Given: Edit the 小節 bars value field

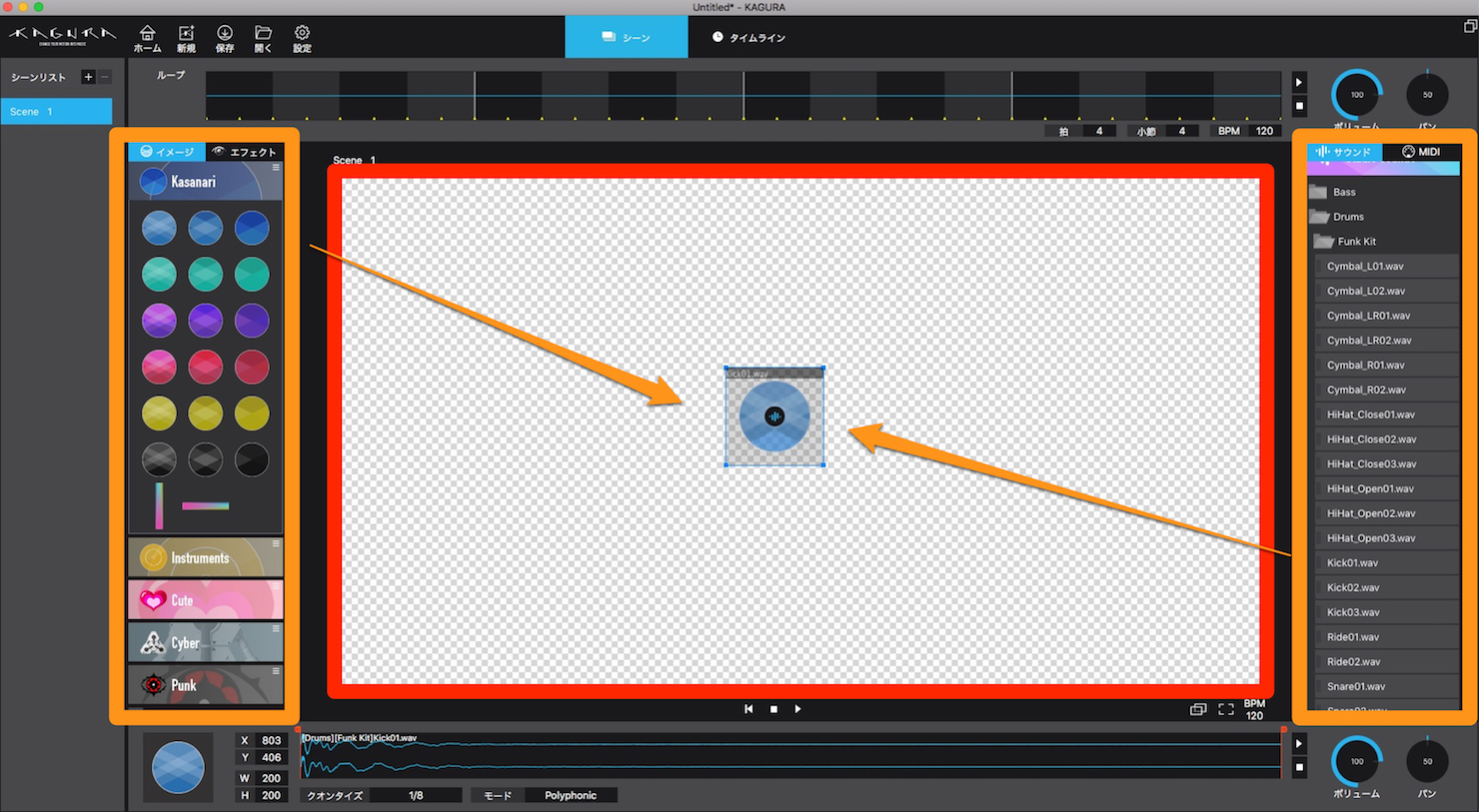Looking at the screenshot, I should point(1182,131).
